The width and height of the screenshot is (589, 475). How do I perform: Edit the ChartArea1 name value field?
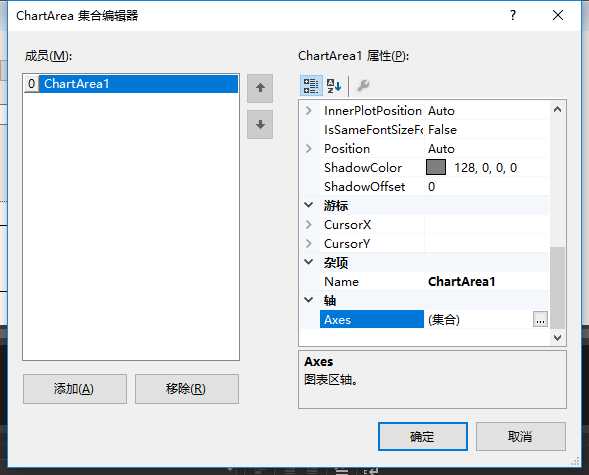click(487, 282)
